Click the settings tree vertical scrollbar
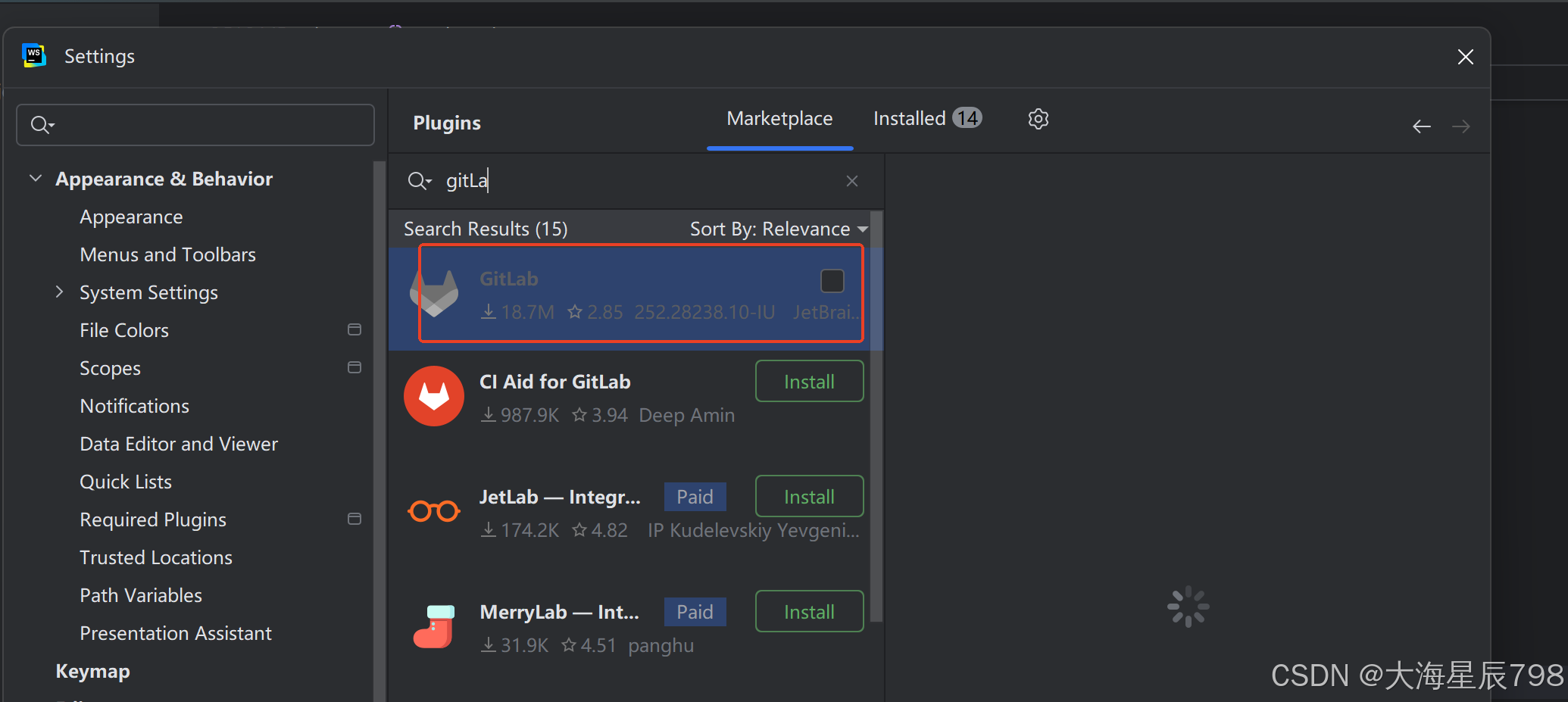This screenshot has height=702, width=1568. [x=379, y=432]
